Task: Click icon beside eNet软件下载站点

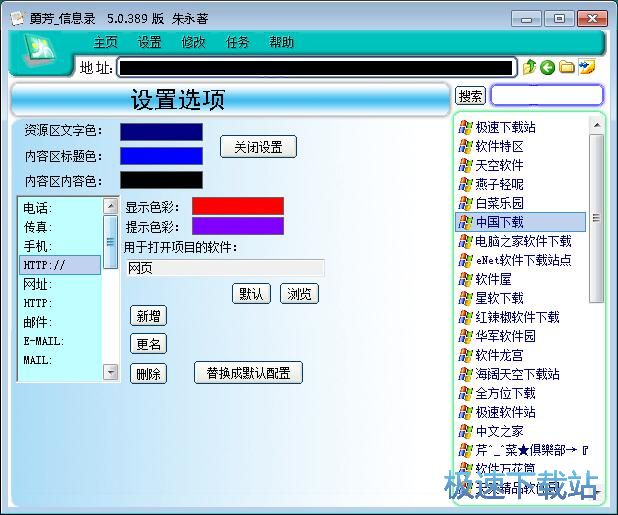Action: (465, 260)
